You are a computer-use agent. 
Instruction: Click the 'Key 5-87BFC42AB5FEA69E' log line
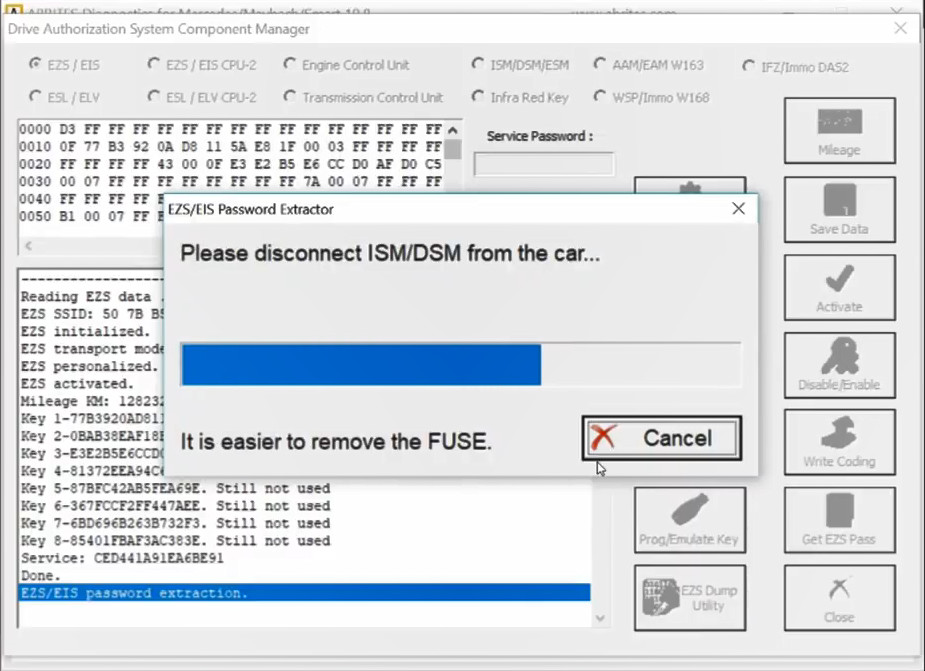175,489
